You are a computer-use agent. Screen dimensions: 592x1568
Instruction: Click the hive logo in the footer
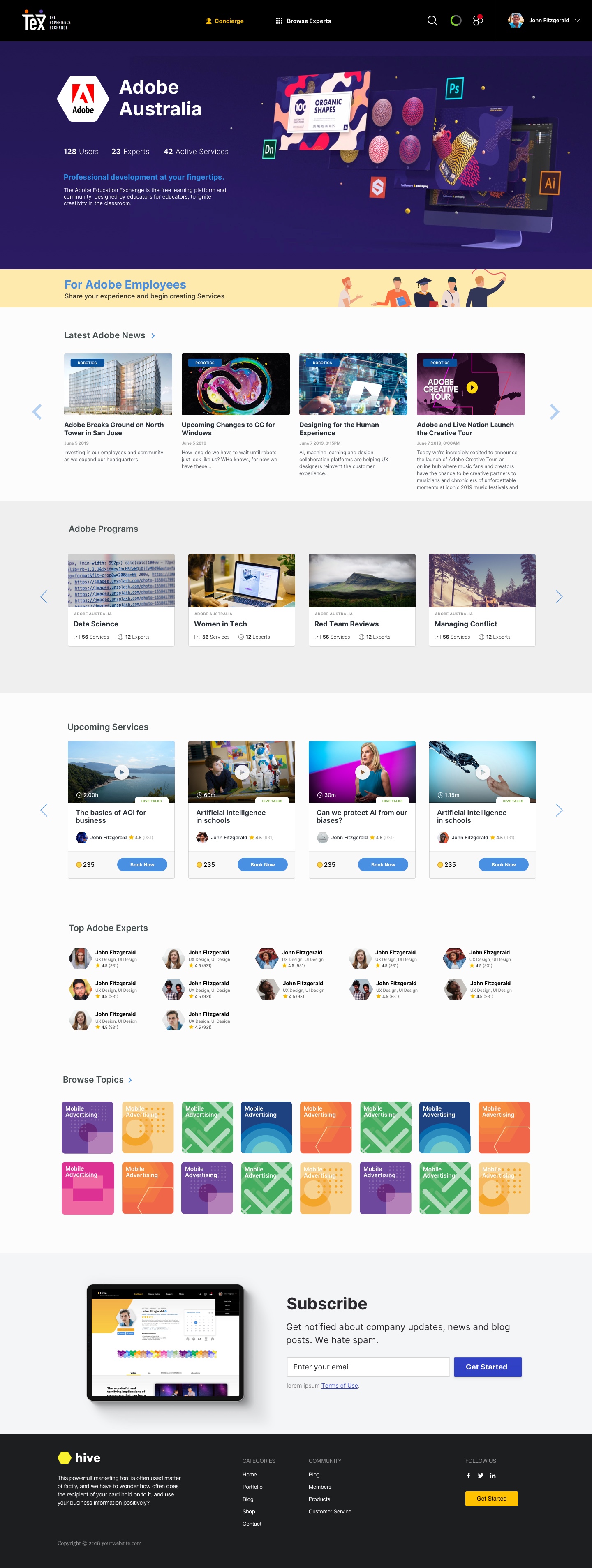(x=79, y=1458)
